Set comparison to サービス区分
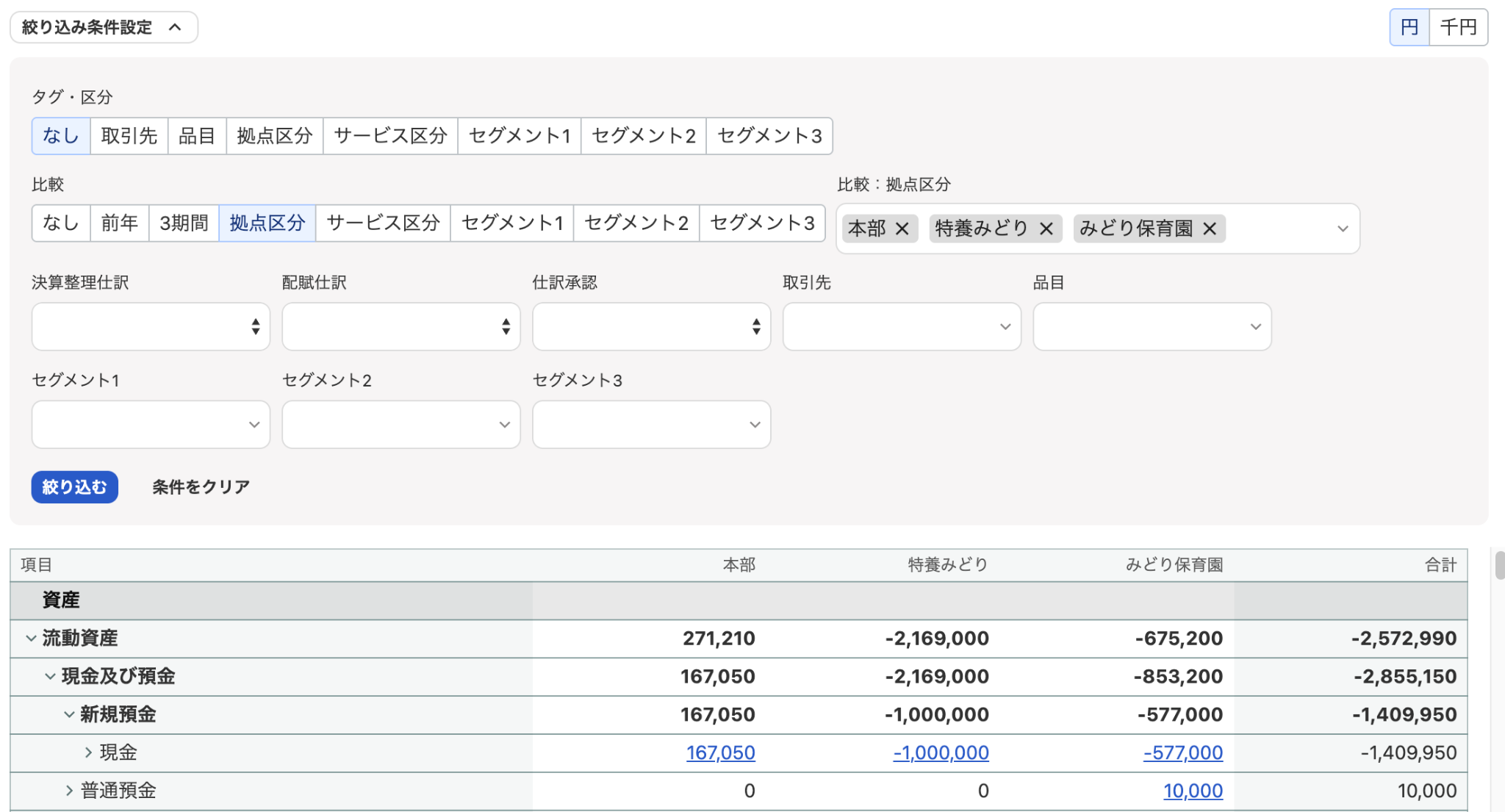The width and height of the screenshot is (1505, 812). coord(383,223)
